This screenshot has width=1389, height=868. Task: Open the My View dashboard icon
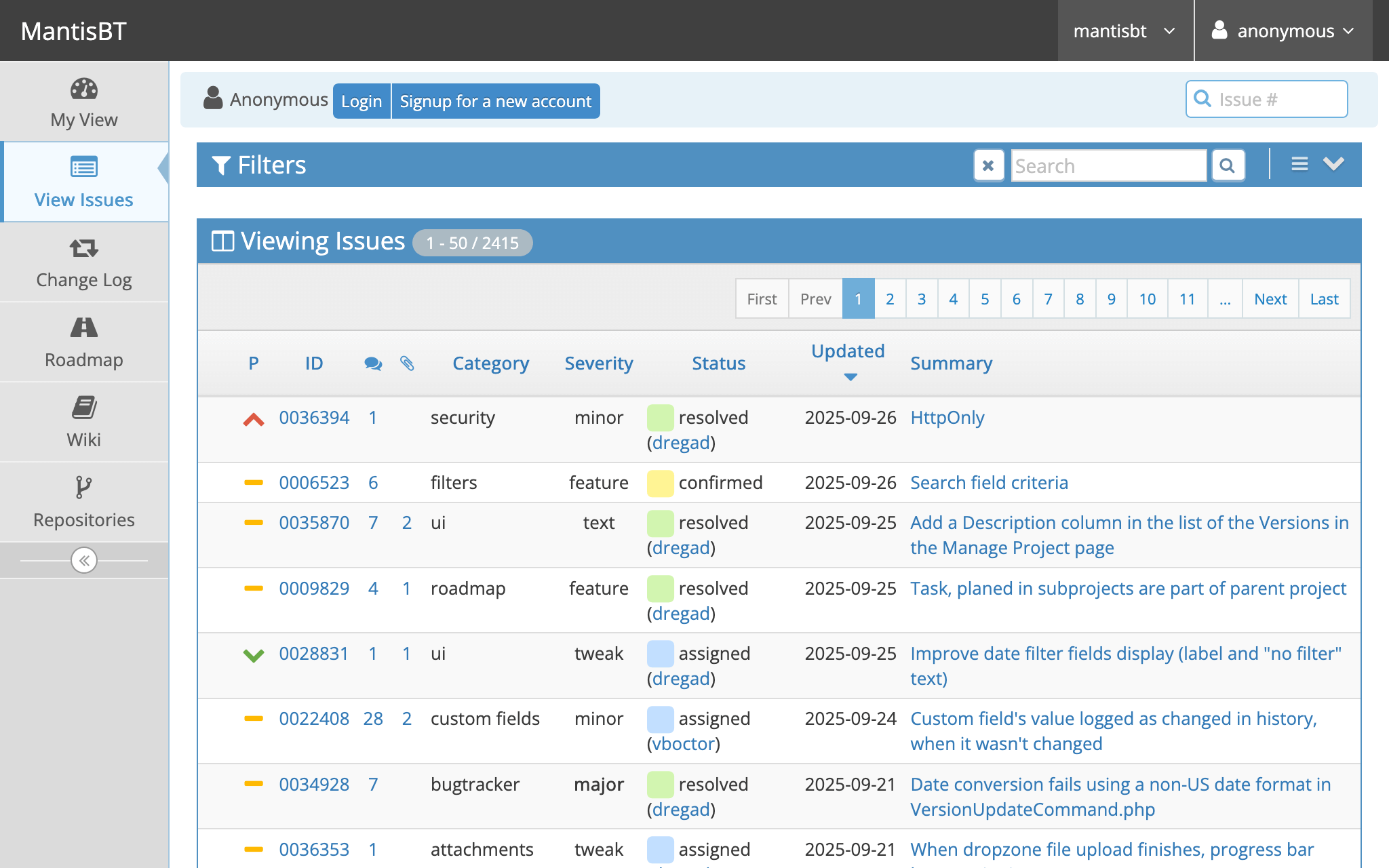(84, 89)
